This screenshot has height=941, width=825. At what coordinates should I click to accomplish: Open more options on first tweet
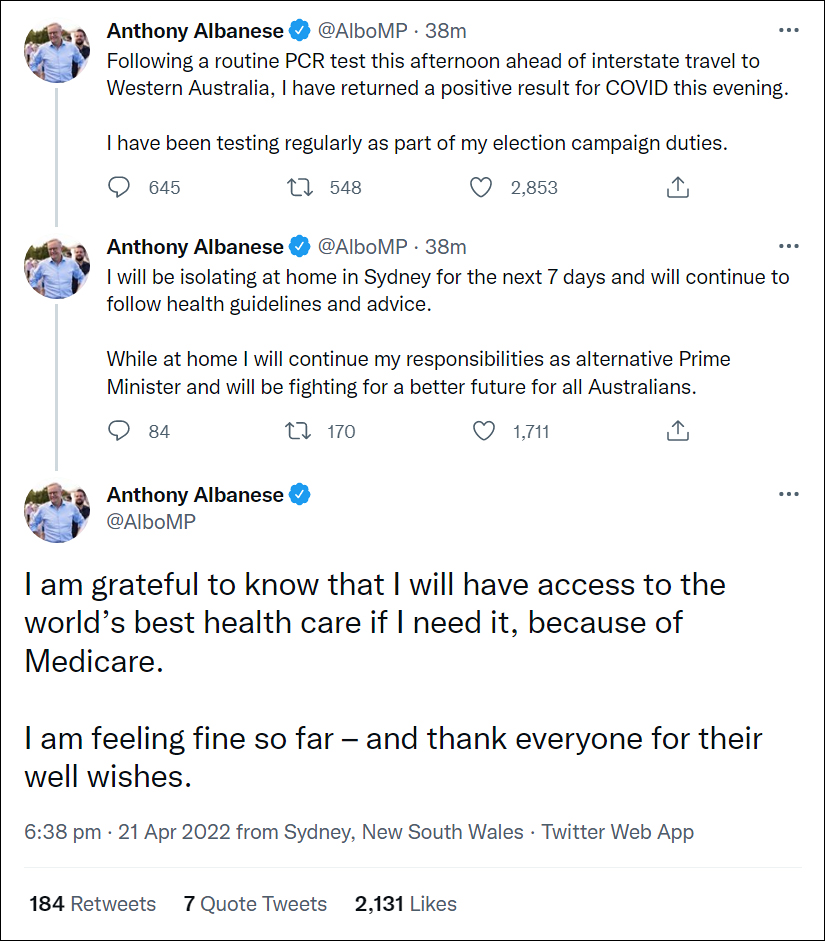[x=788, y=30]
